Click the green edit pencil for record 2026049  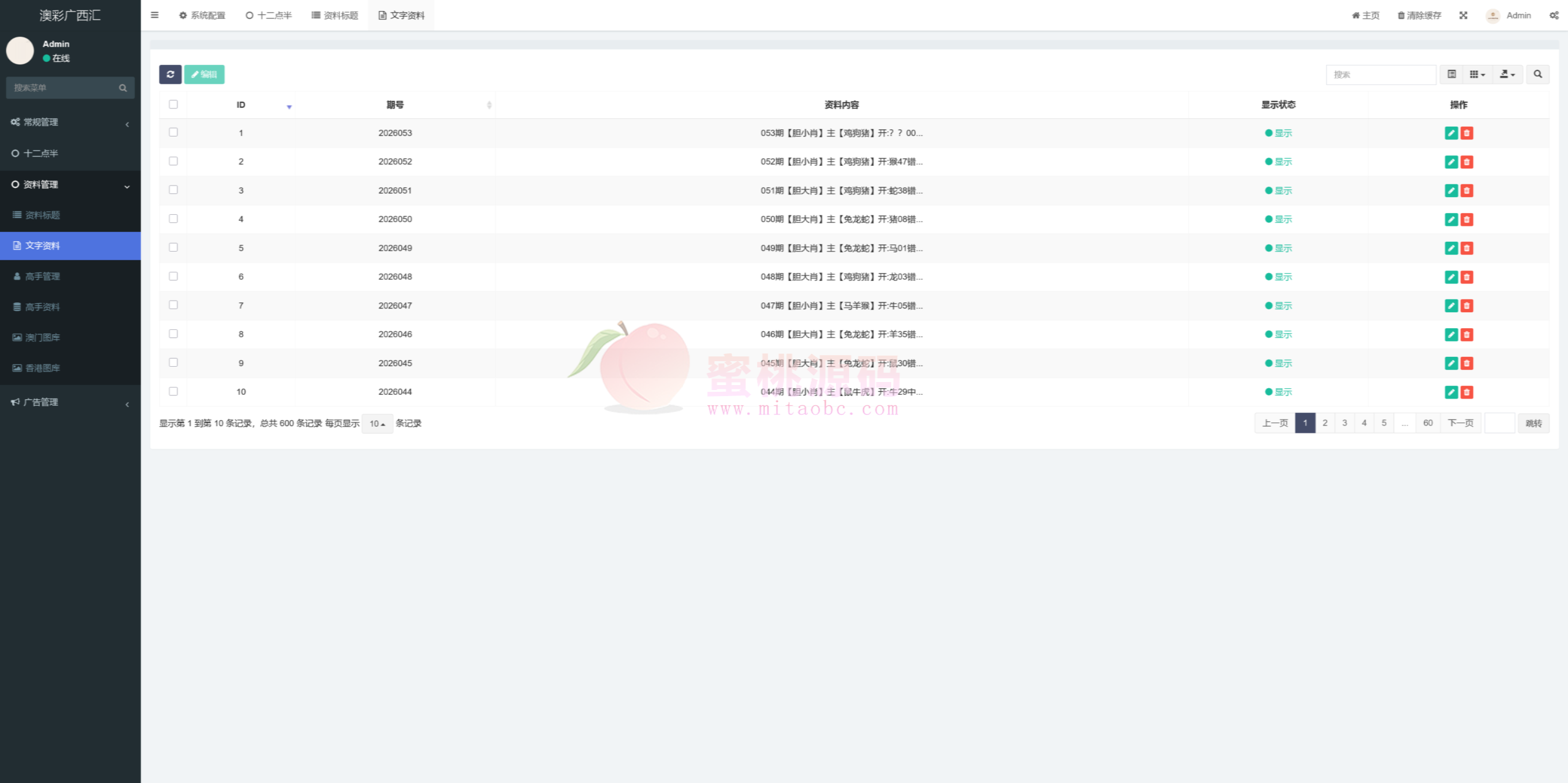1451,248
